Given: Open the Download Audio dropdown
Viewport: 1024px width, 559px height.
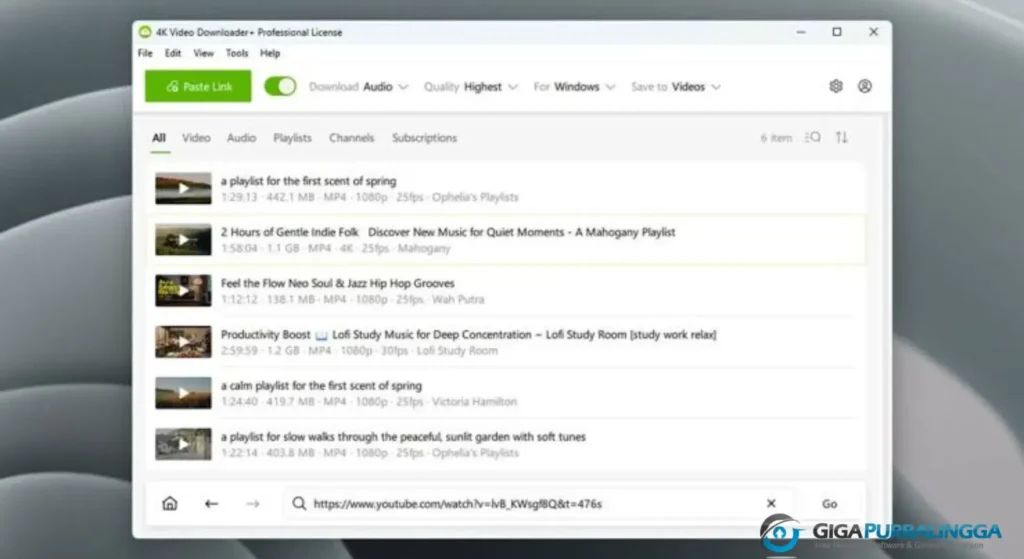Looking at the screenshot, I should coord(359,87).
